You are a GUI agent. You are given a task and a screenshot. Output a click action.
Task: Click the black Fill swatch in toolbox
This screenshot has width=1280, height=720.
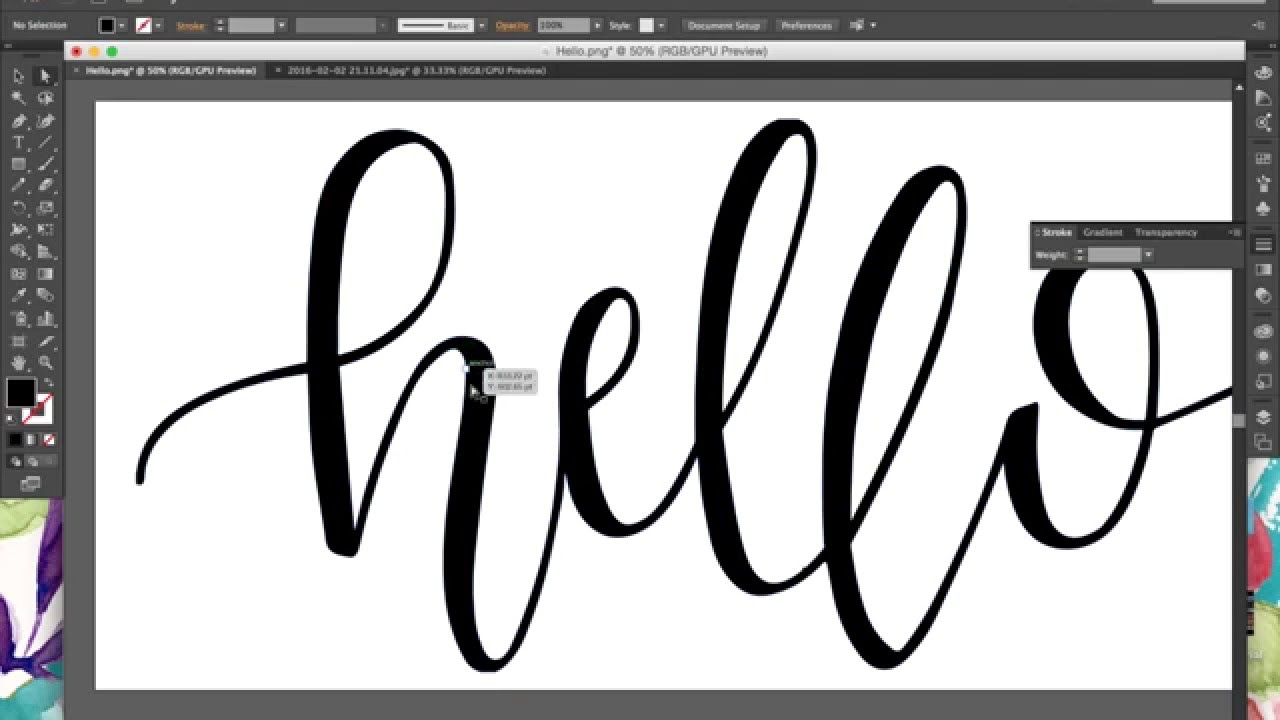coord(21,393)
